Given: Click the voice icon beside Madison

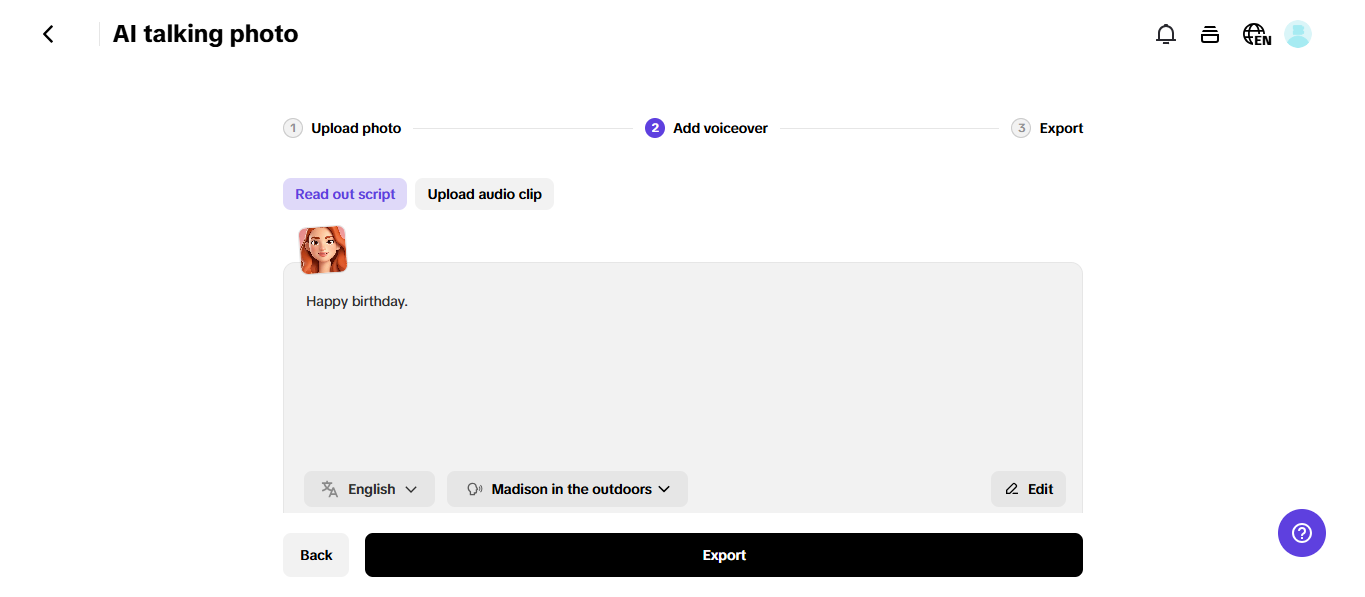Looking at the screenshot, I should 475,489.
